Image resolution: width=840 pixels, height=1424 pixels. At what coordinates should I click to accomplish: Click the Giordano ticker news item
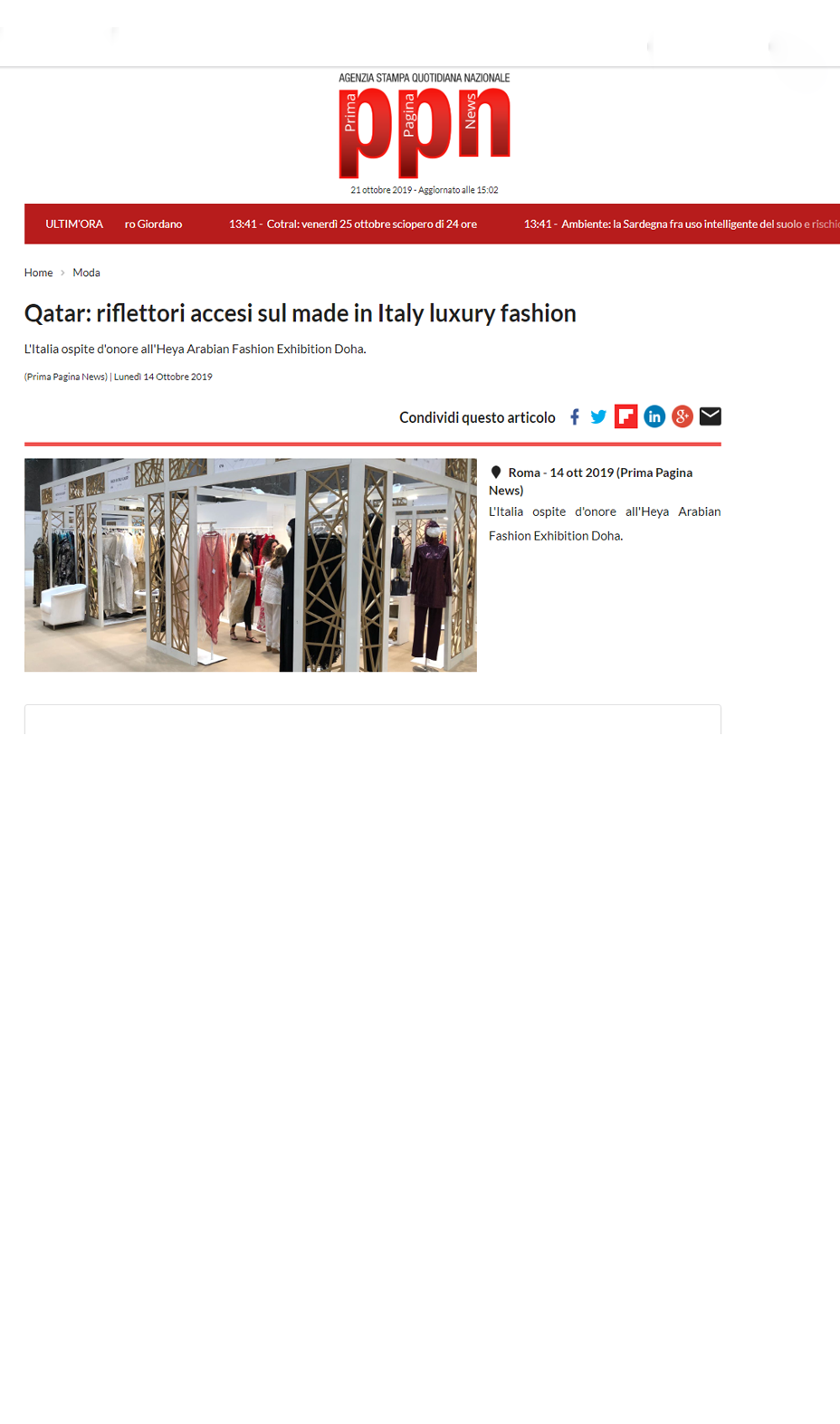pyautogui.click(x=153, y=224)
